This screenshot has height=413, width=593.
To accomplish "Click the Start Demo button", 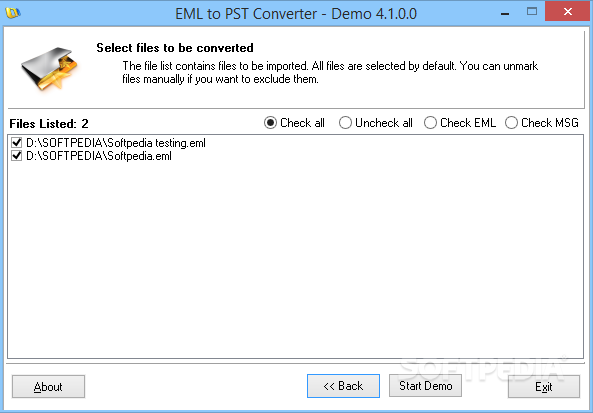I will (425, 386).
